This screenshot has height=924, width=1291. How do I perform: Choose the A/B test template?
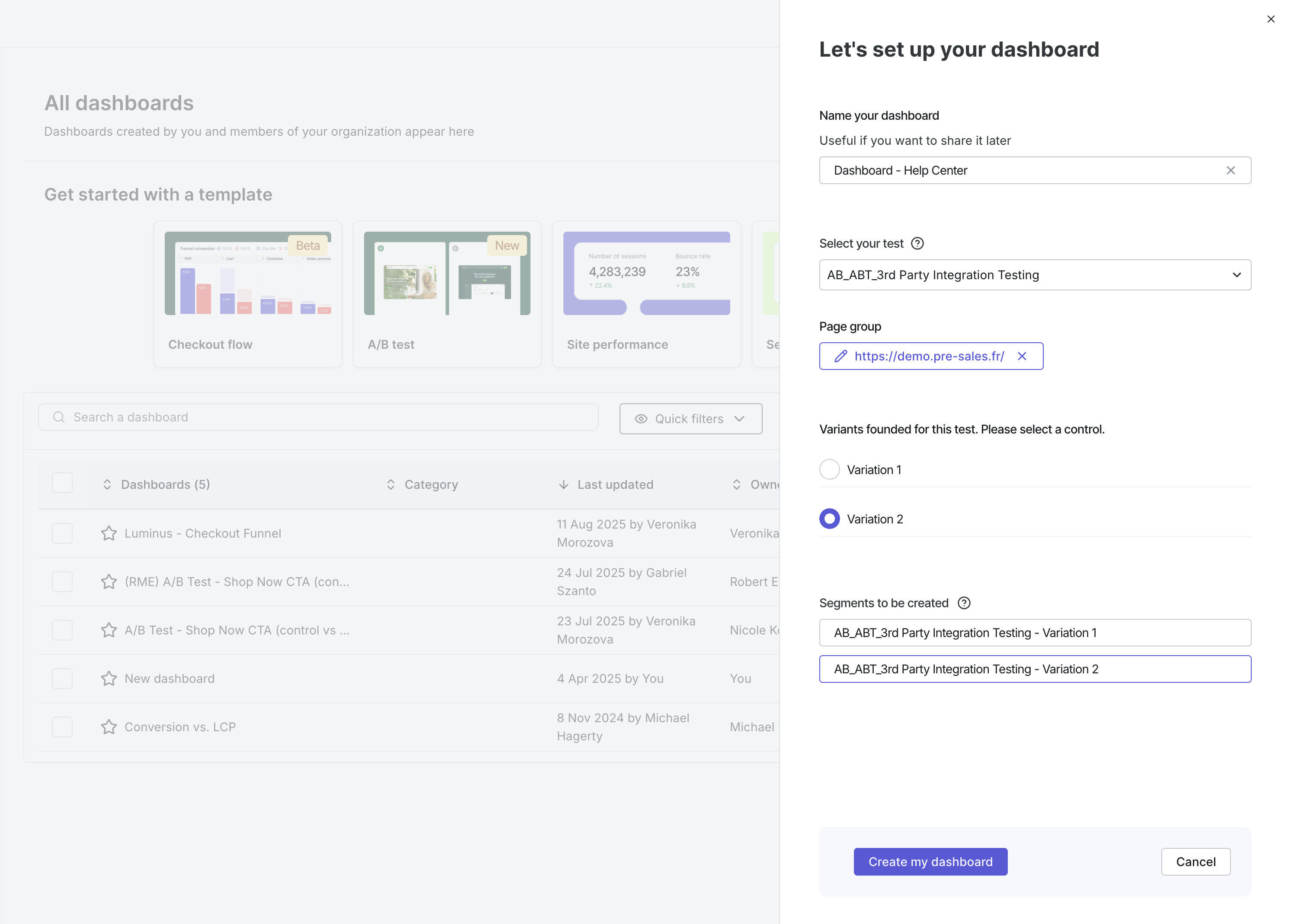tap(447, 294)
